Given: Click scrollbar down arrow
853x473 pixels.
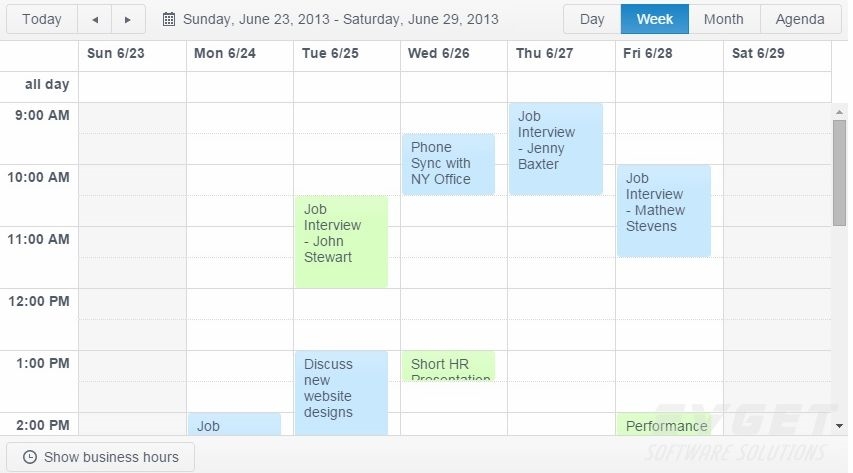Looking at the screenshot, I should pyautogui.click(x=839, y=426).
